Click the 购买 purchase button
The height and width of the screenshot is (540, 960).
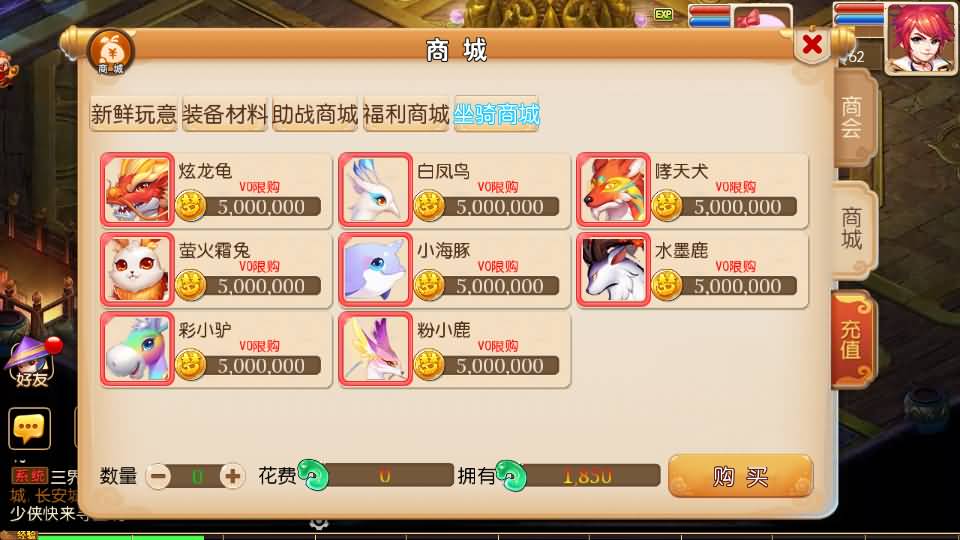[740, 476]
